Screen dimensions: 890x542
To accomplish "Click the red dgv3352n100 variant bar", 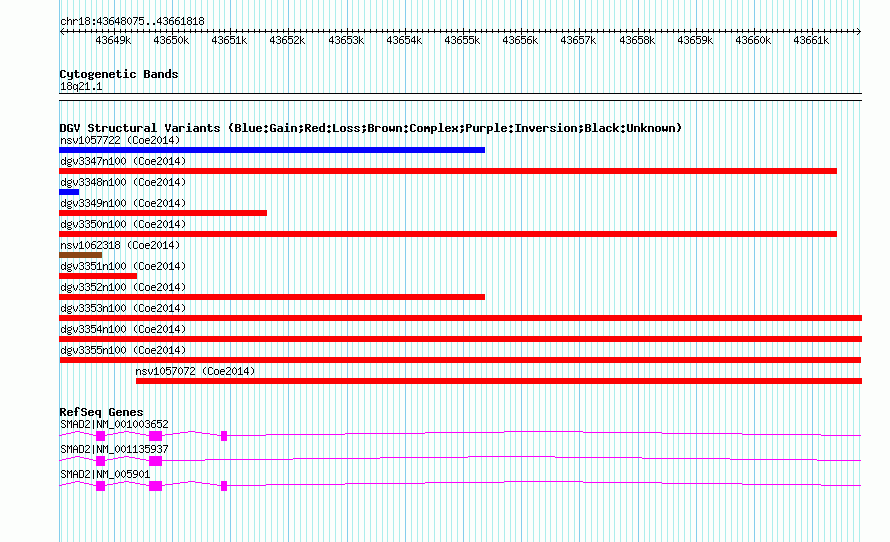I will (x=272, y=297).
